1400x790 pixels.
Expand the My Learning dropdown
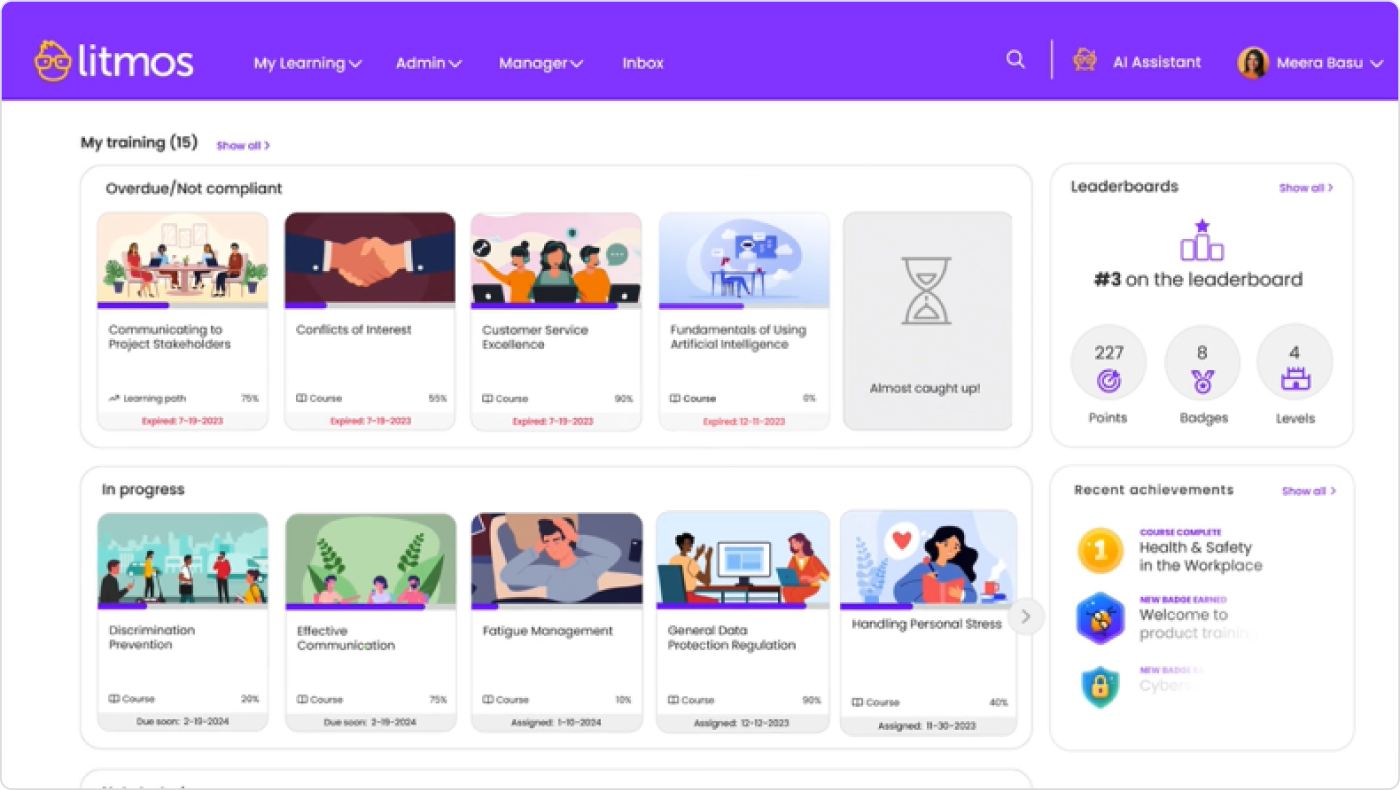[307, 63]
